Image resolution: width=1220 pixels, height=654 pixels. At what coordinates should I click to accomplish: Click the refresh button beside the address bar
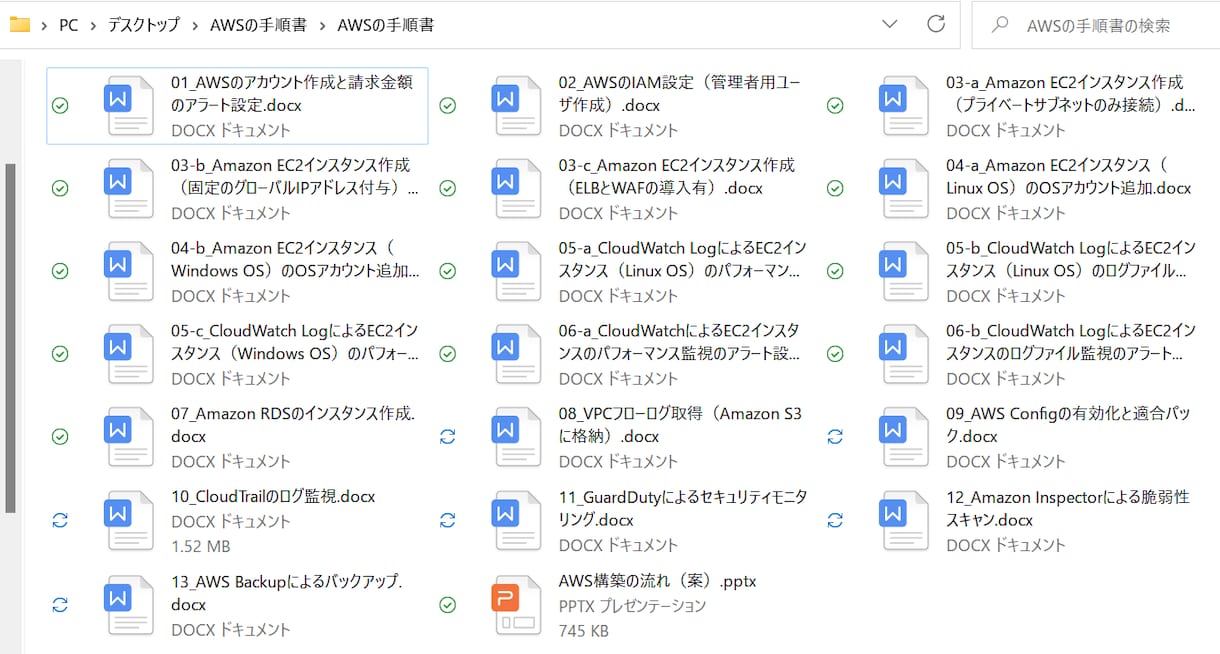[936, 24]
